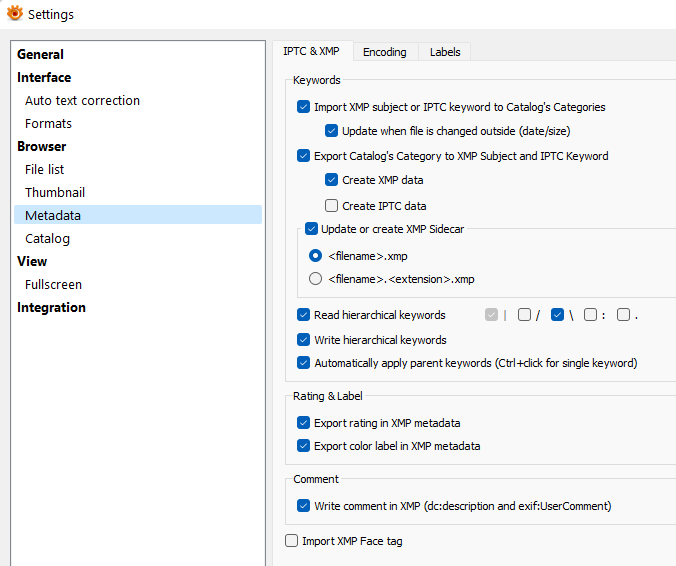Open the Catalog settings page
The height and width of the screenshot is (566, 676).
pyautogui.click(x=47, y=238)
